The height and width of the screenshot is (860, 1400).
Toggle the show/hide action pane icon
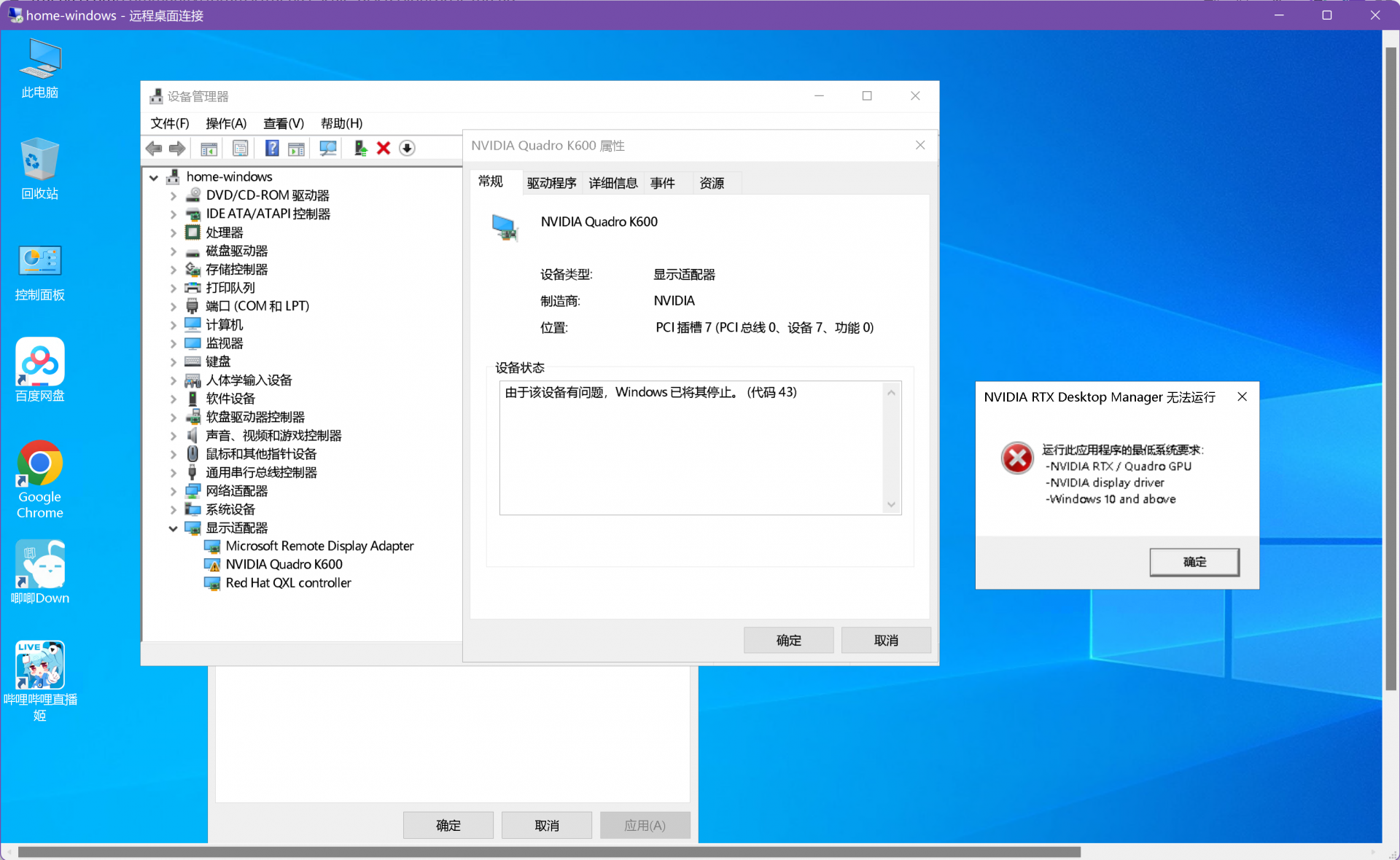click(x=296, y=149)
